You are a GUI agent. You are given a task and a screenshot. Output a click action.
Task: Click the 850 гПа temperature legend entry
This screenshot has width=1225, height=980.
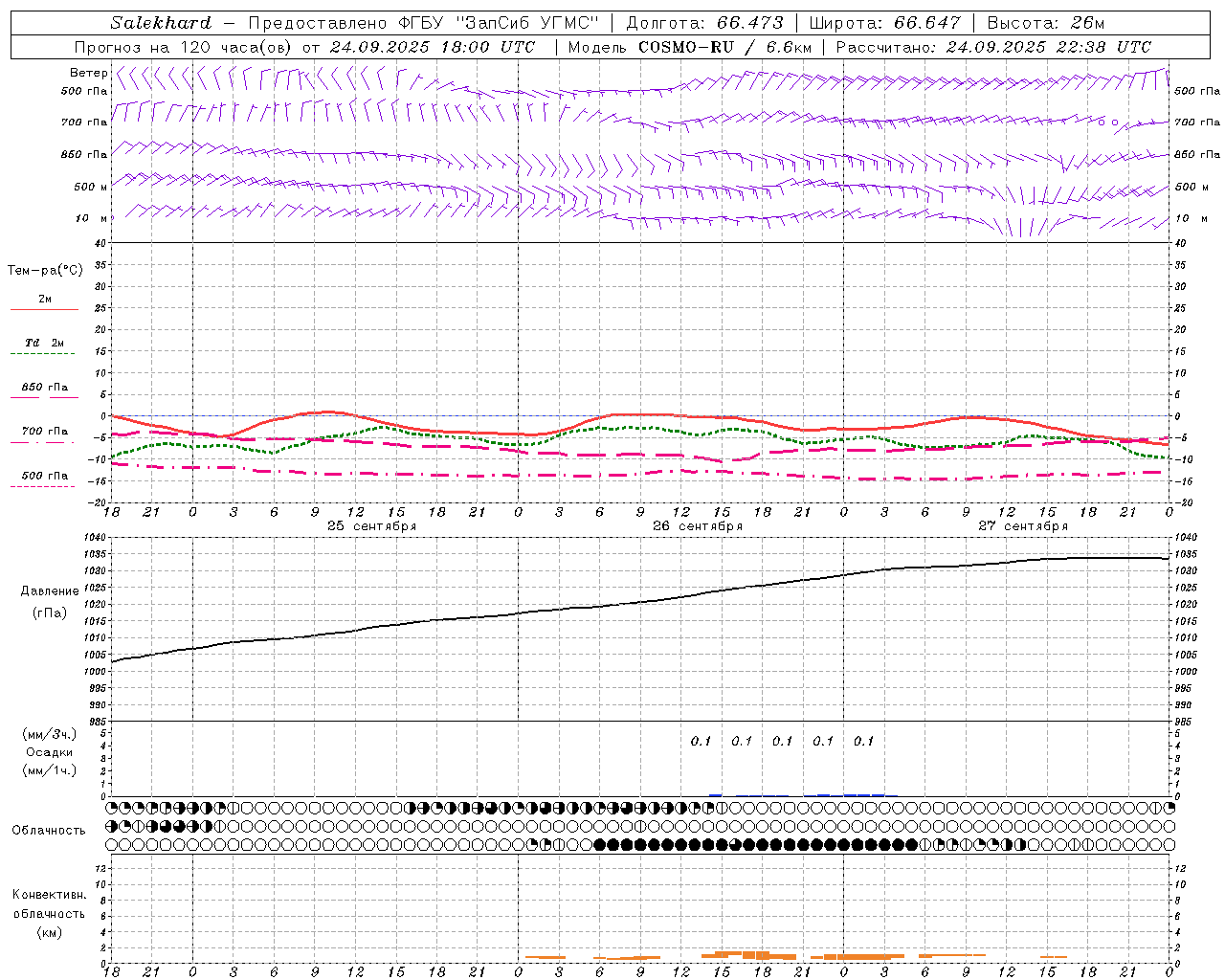(x=44, y=388)
